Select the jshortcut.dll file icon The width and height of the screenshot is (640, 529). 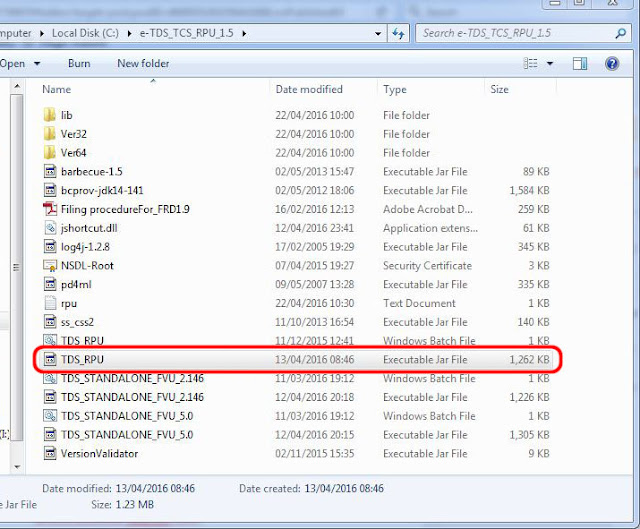[50, 228]
